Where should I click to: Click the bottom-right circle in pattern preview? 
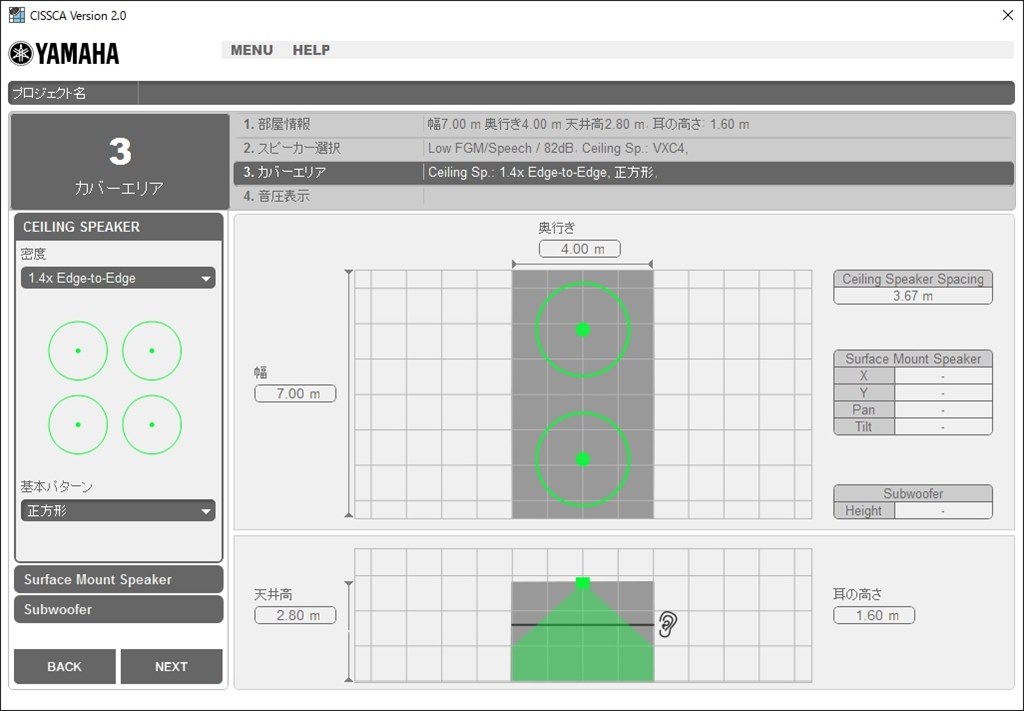click(x=152, y=424)
